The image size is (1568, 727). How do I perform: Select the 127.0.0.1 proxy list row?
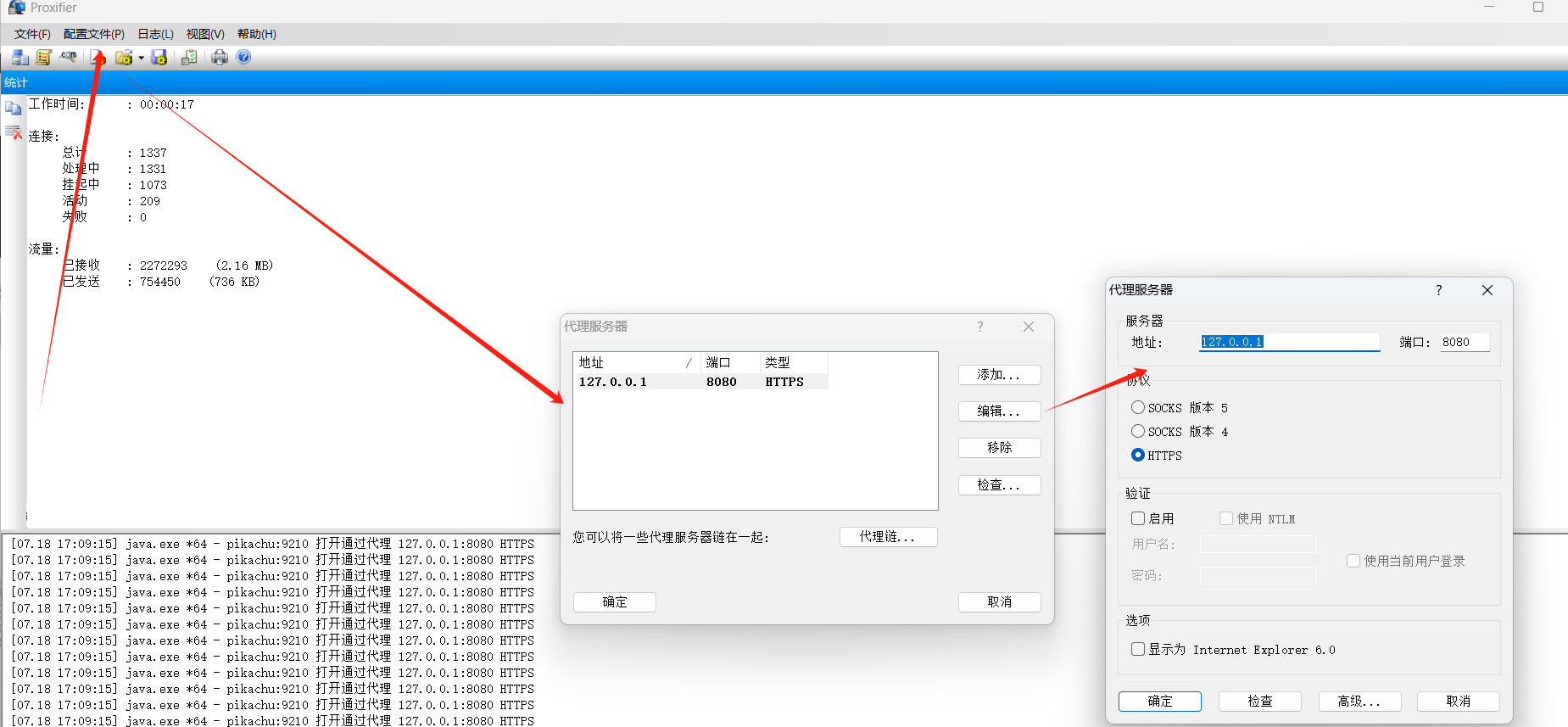700,382
